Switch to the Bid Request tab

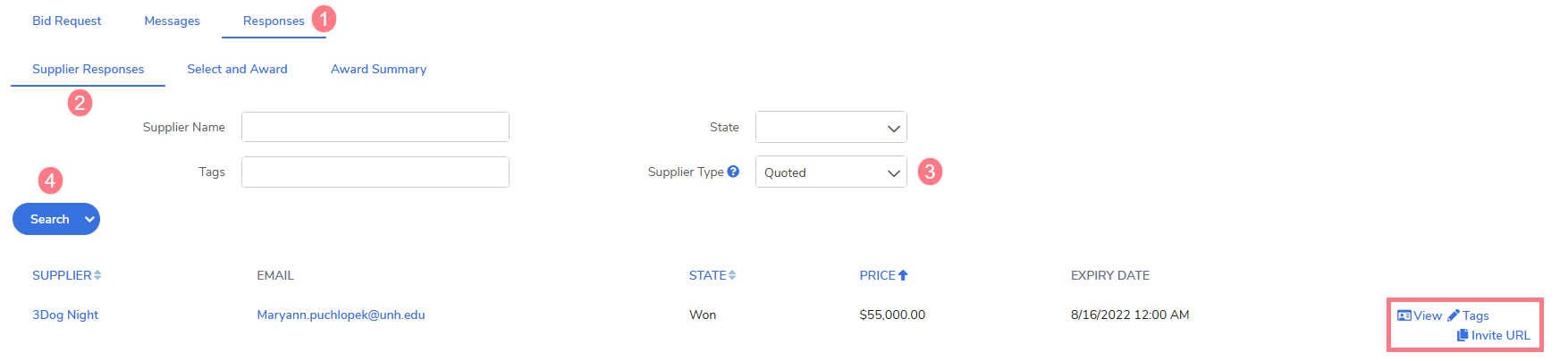coord(67,21)
